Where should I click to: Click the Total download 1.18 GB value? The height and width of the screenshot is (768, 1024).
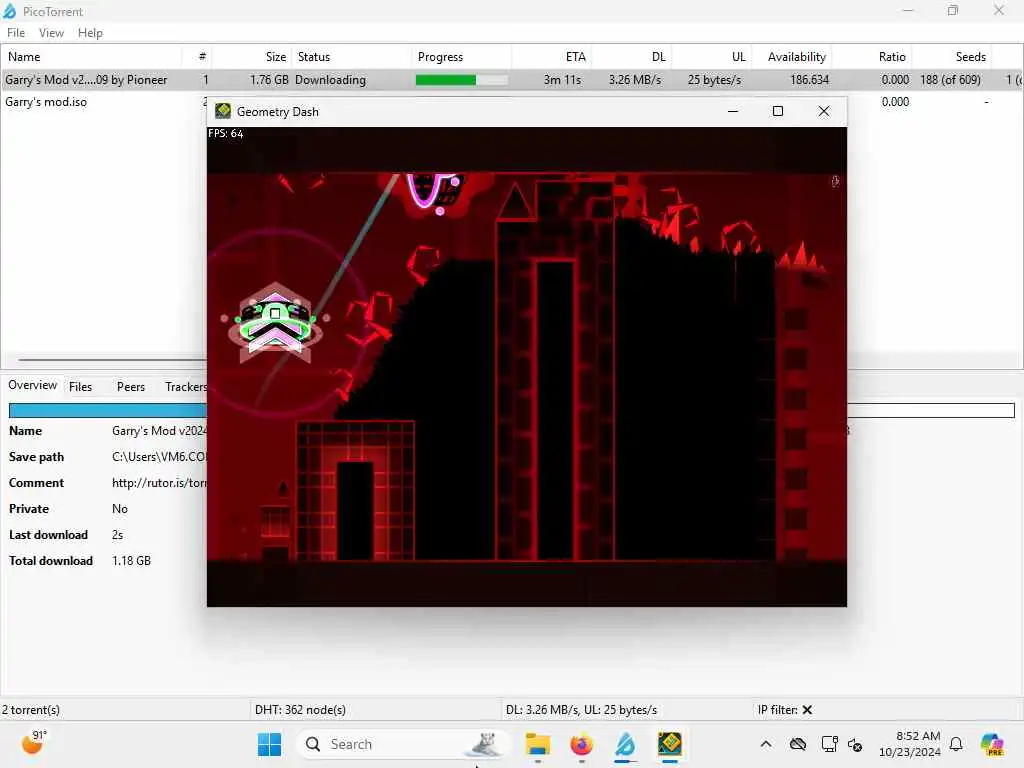pos(131,561)
